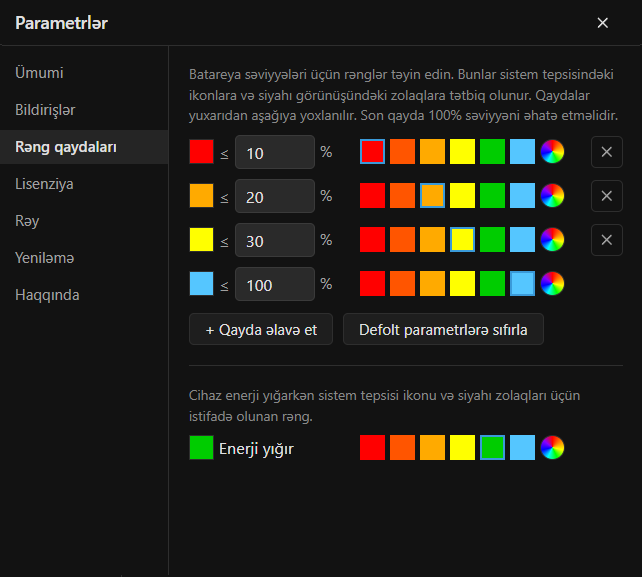
Task: Click 'Defolt parametrlərə sıfırla' button
Action: pos(443,329)
